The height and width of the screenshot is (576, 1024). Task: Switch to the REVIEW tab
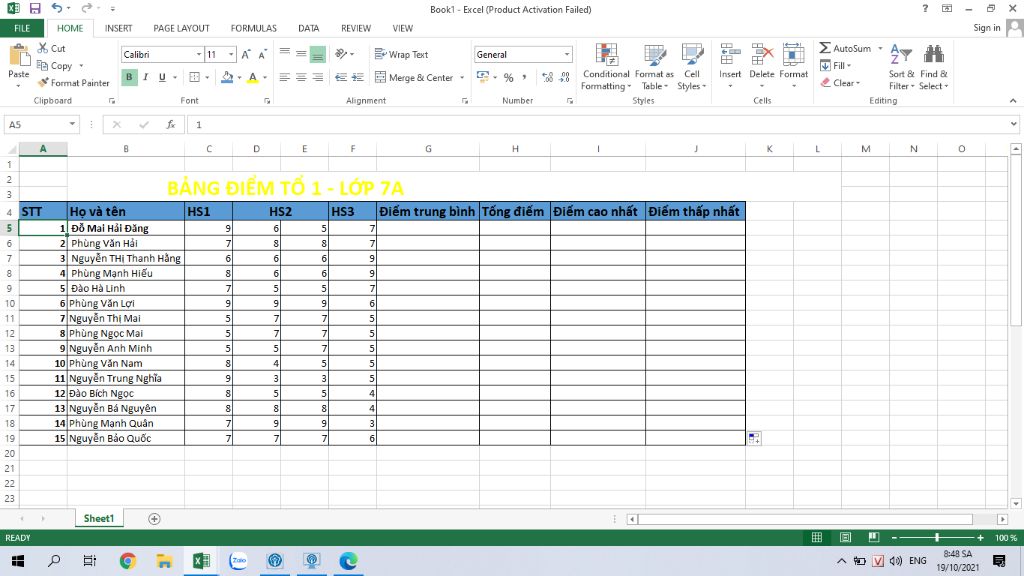(x=355, y=28)
